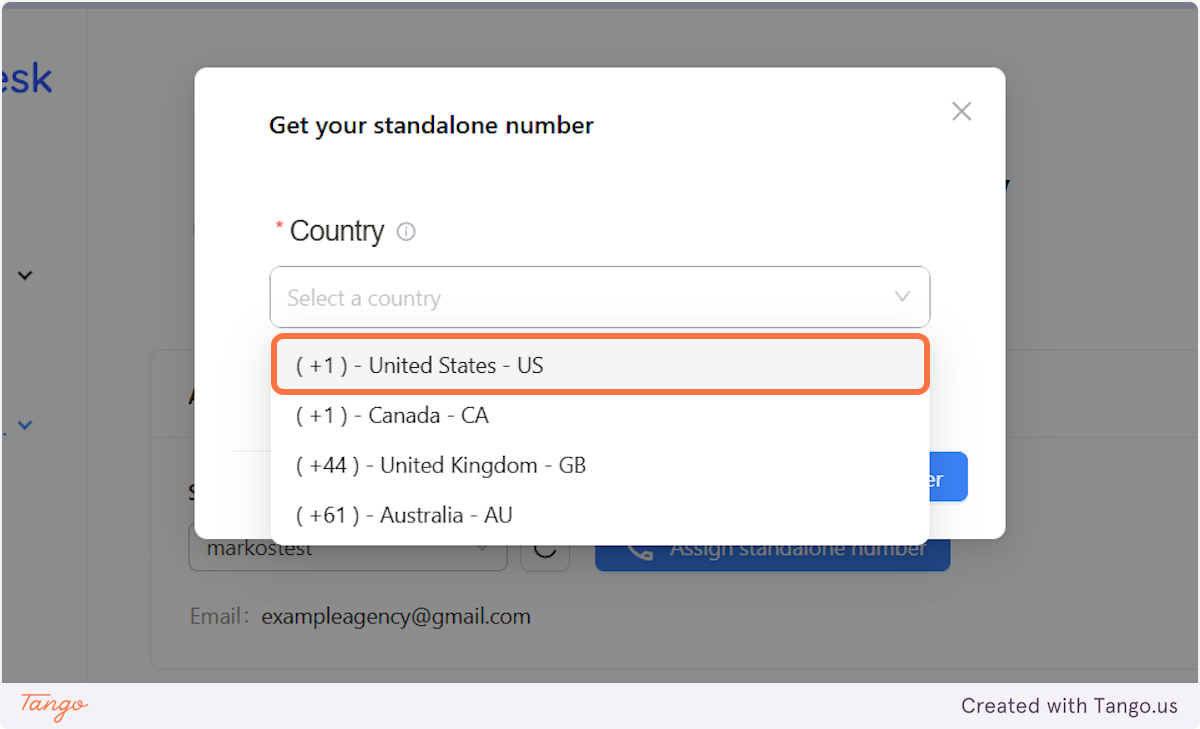Click the Get your standalone number heading
1200x729 pixels.
[x=431, y=125]
